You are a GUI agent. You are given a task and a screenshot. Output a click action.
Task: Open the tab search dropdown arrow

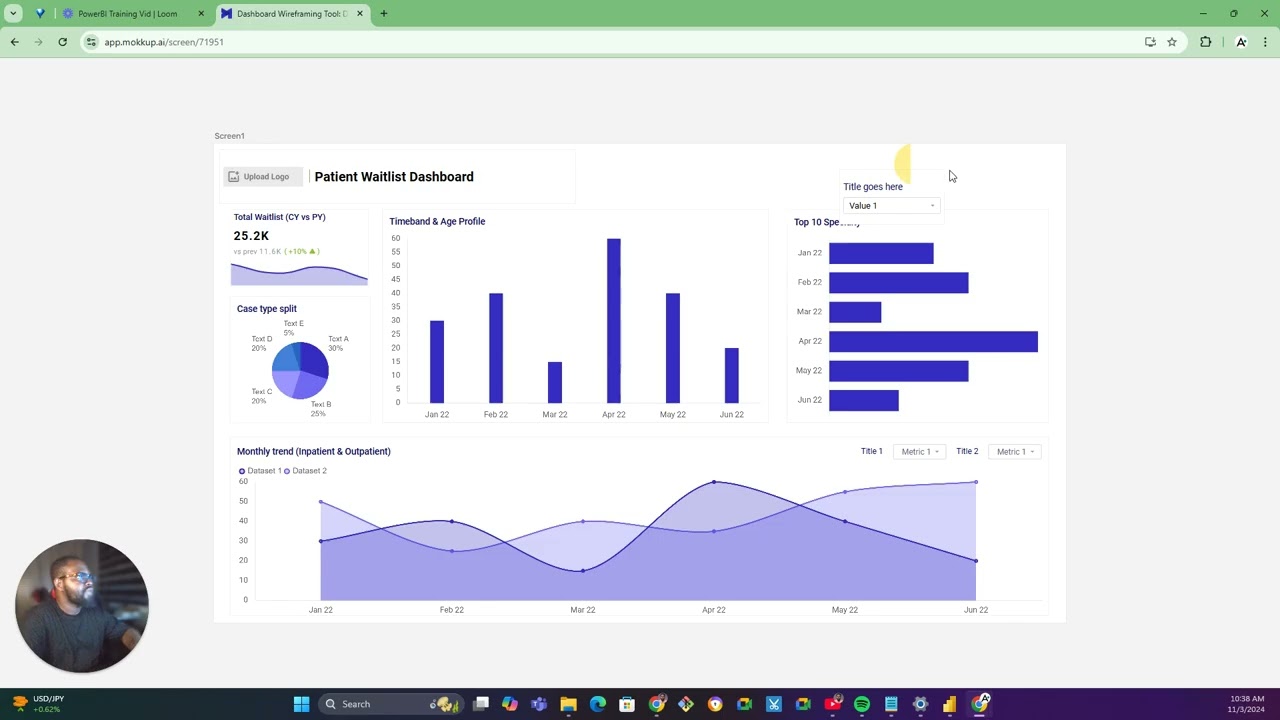tap(13, 14)
